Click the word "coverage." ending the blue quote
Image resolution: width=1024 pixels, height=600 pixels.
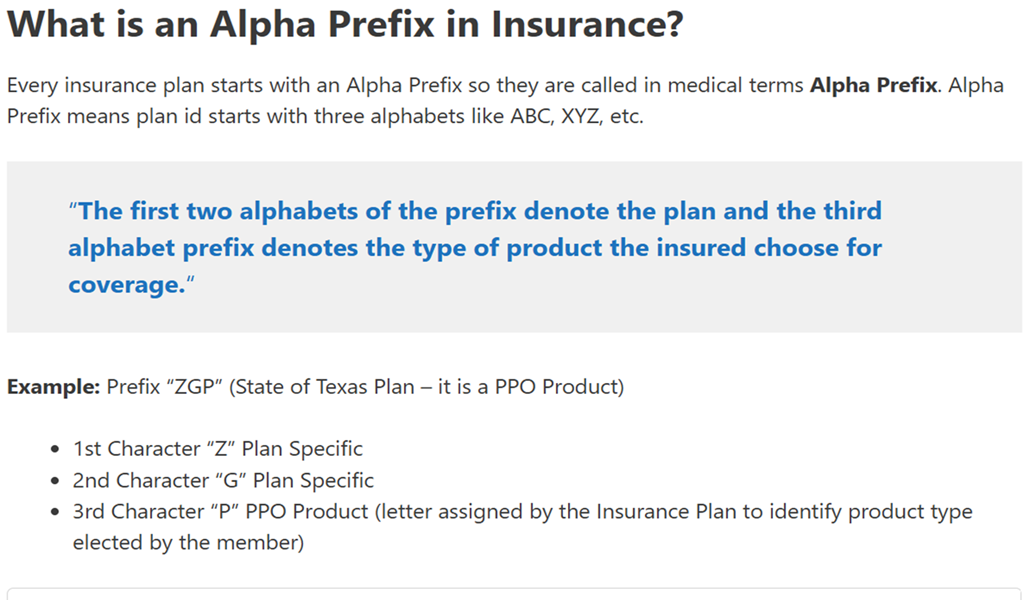click(x=127, y=284)
